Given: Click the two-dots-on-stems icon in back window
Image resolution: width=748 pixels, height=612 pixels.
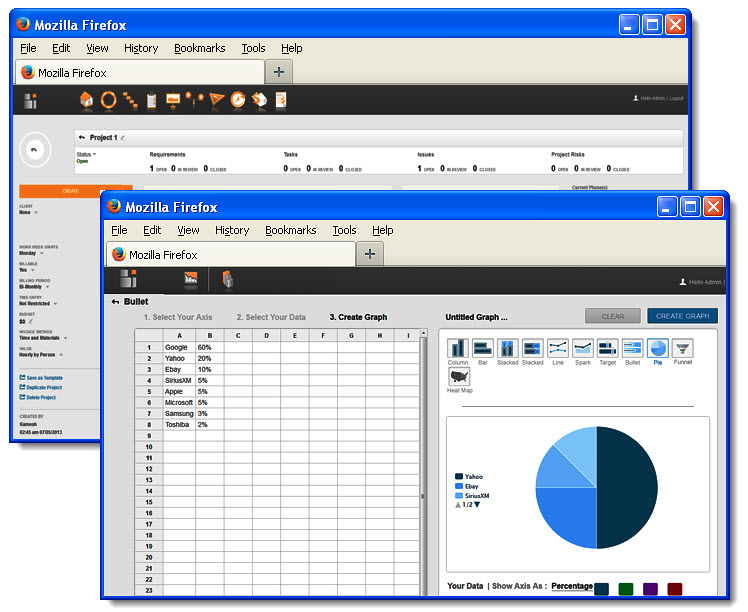Looking at the screenshot, I should coord(195,99).
